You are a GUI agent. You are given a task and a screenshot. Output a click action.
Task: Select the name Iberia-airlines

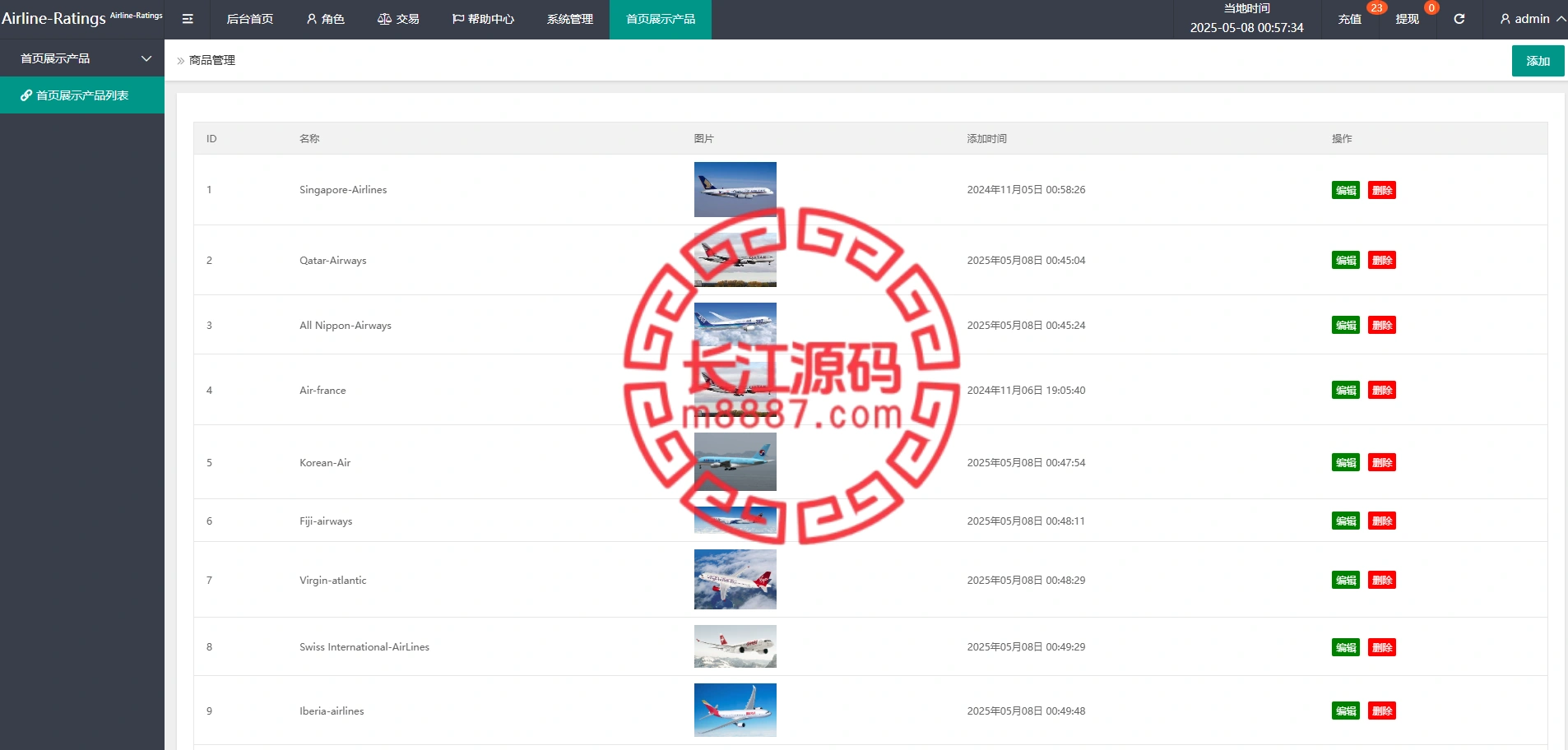click(x=332, y=711)
